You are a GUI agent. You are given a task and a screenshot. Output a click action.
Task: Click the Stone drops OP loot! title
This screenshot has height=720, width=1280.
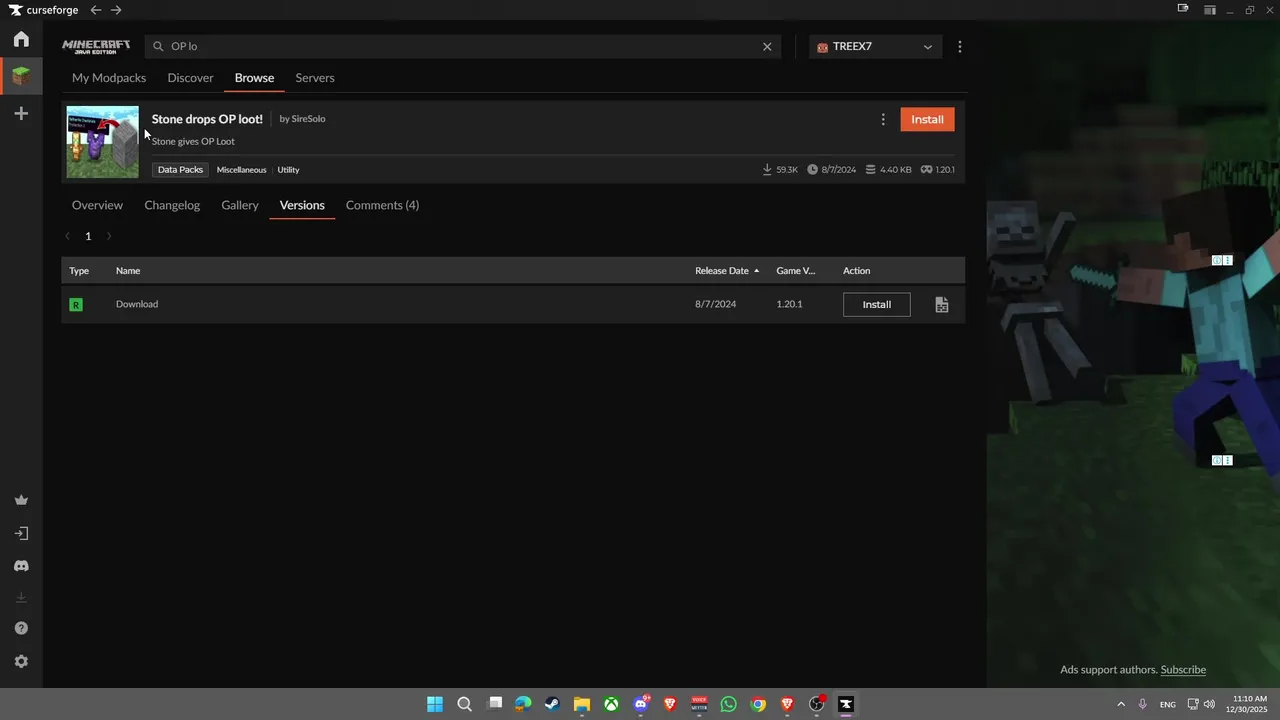[207, 119]
